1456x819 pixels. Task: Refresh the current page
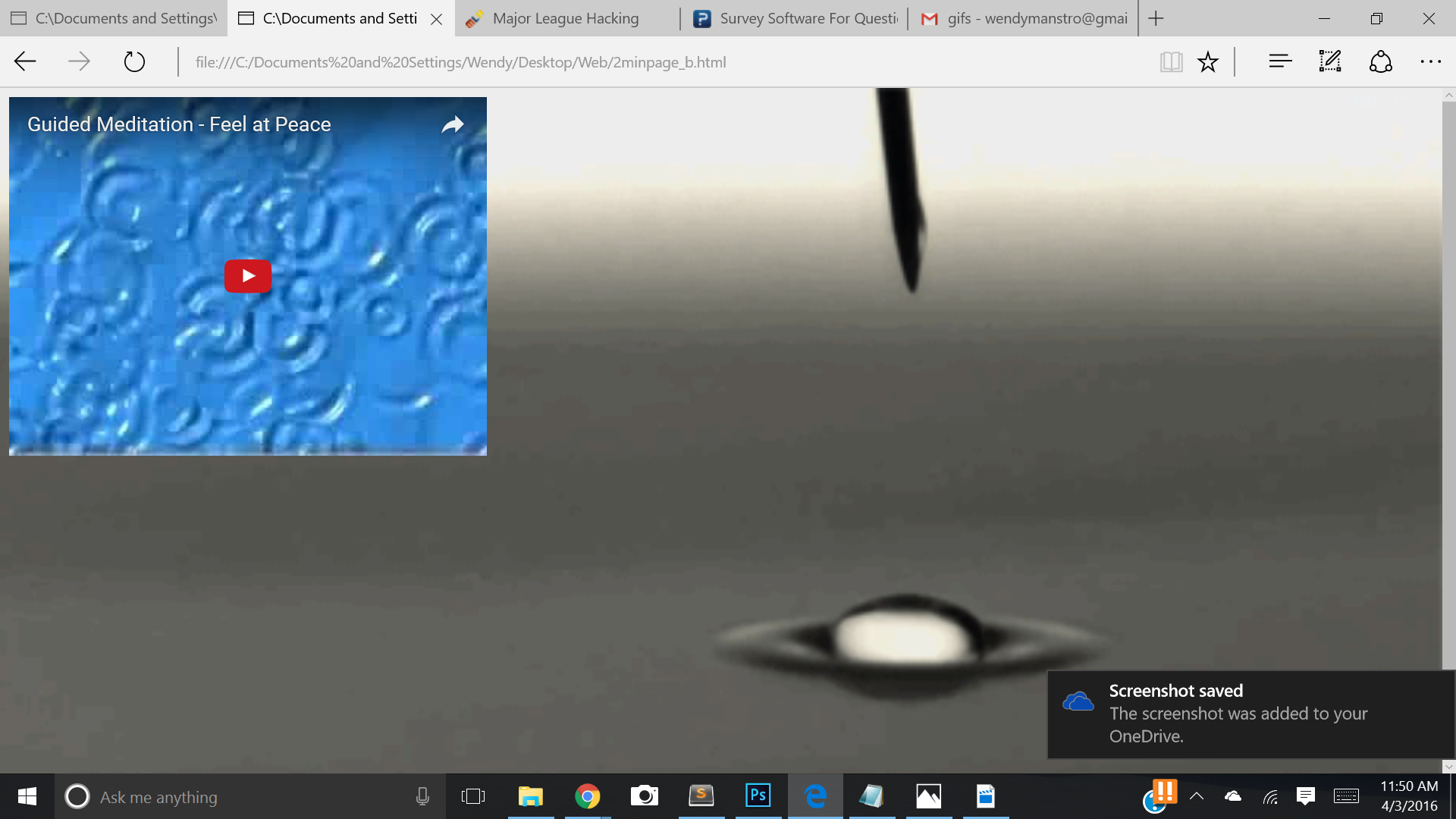(x=134, y=61)
